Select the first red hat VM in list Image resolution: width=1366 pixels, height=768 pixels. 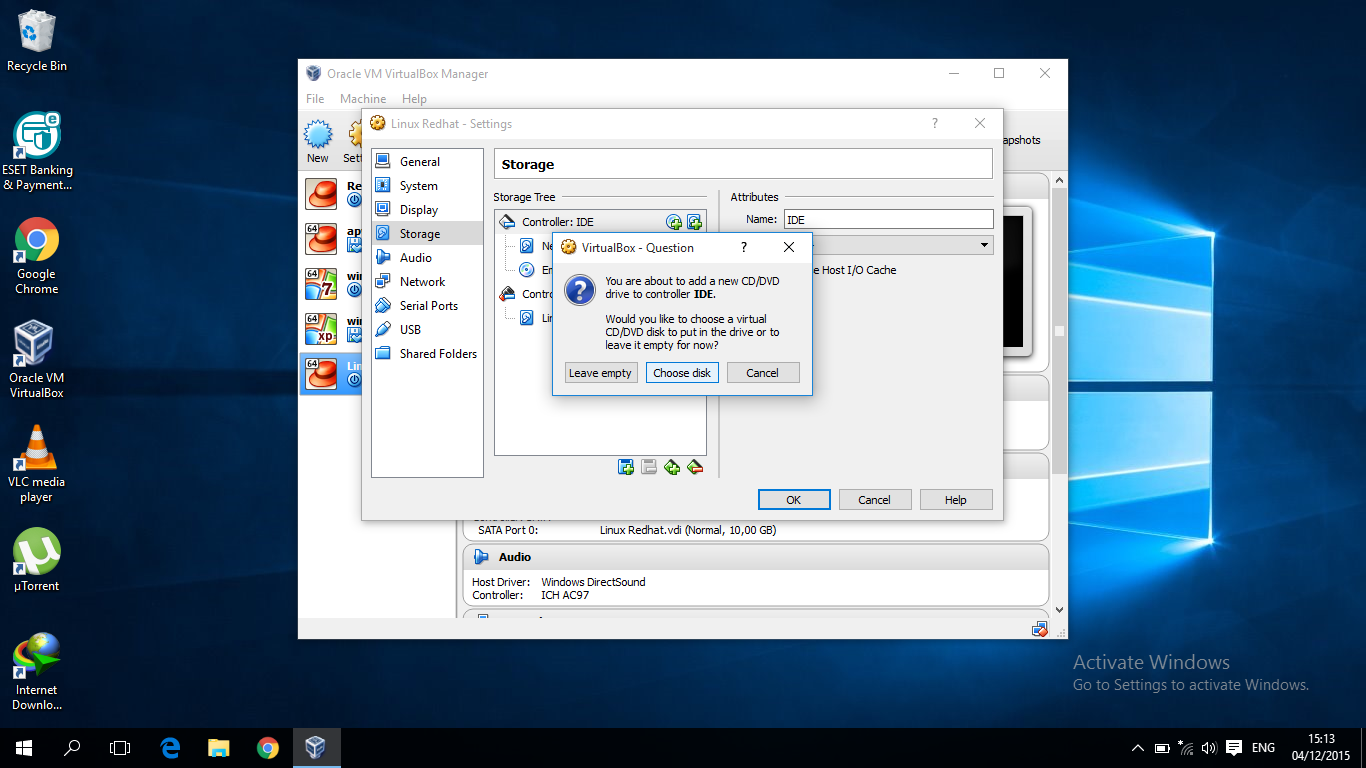tap(321, 193)
